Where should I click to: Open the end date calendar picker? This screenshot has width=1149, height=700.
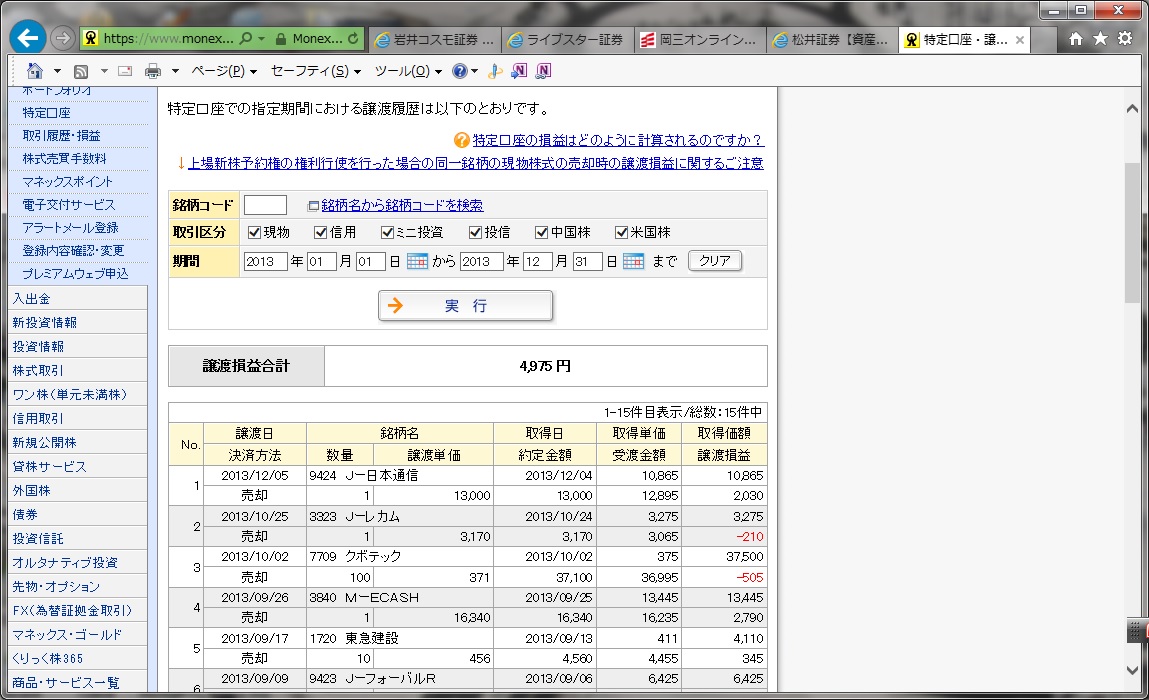coord(633,261)
